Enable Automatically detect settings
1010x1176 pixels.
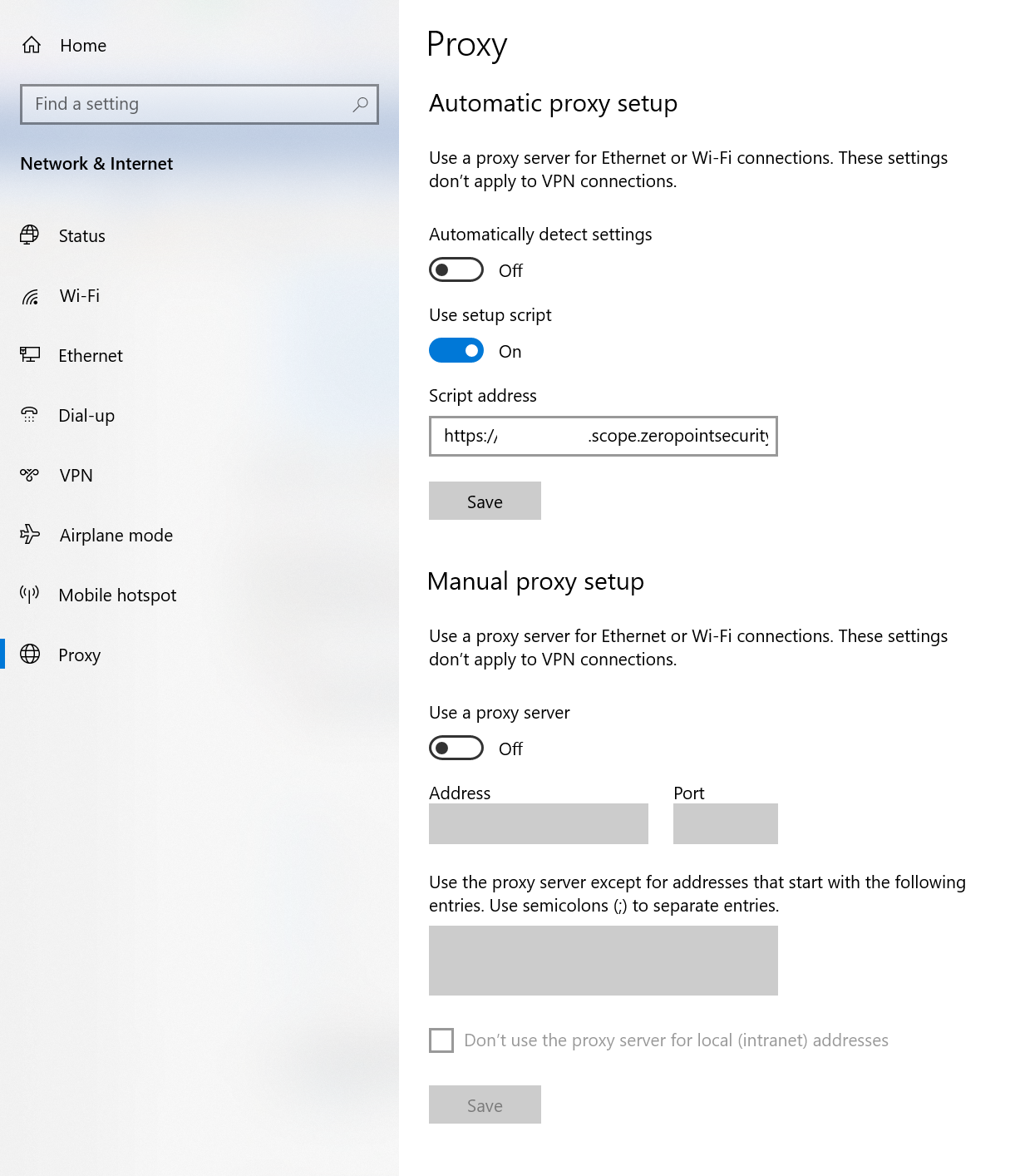click(456, 269)
